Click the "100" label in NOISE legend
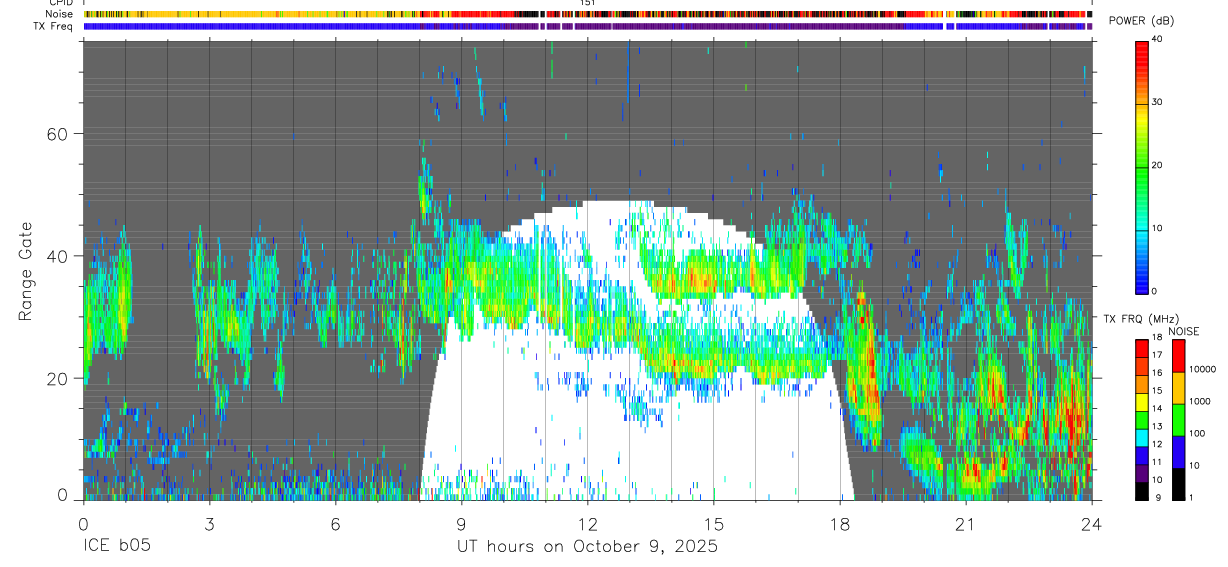 coord(1195,433)
